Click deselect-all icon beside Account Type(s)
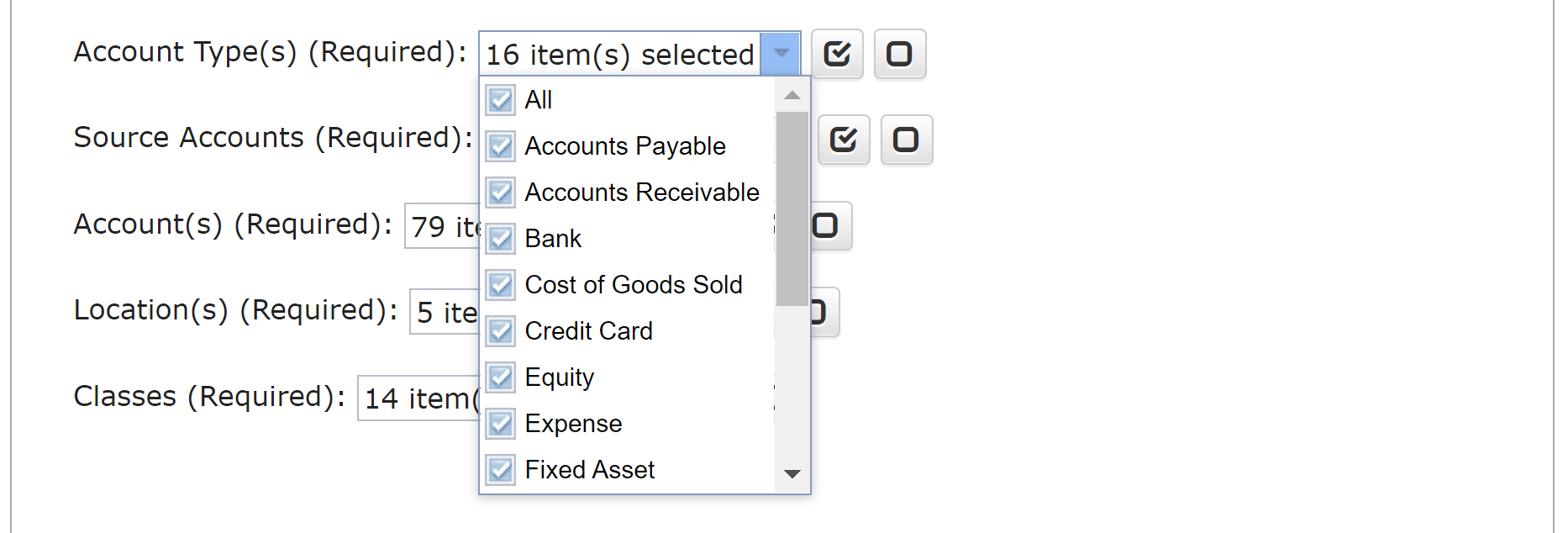 tap(900, 54)
